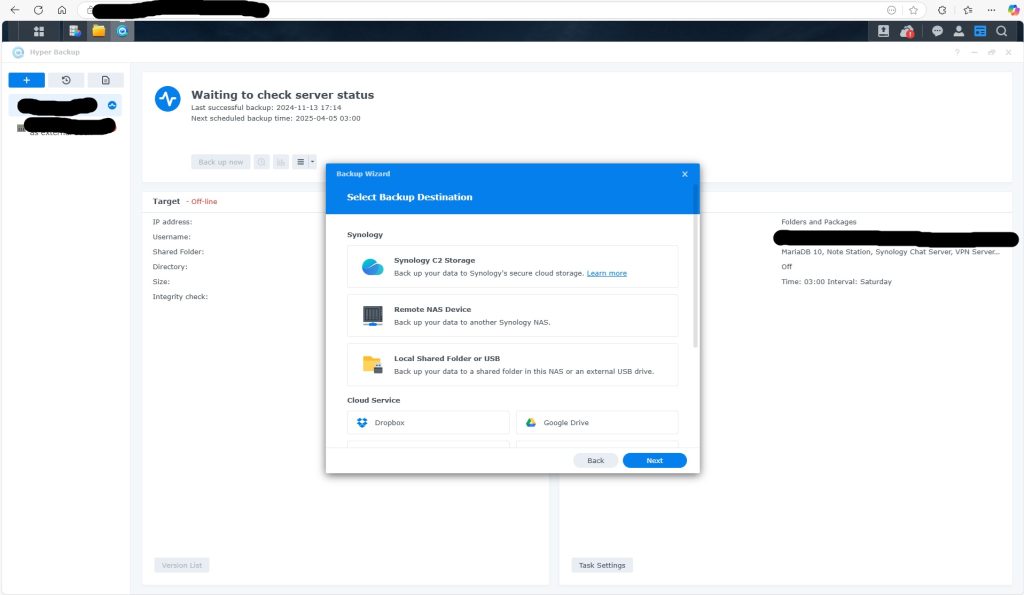1024x595 pixels.
Task: Open the backup statistics chart icon
Action: point(281,162)
